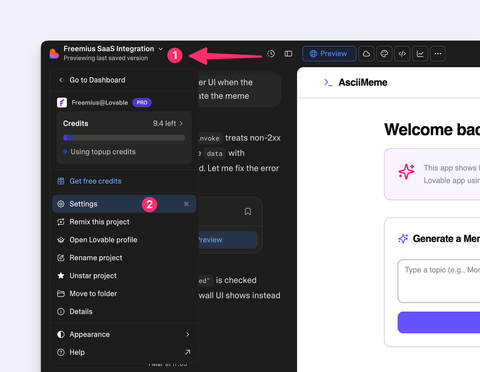Open credits details via 9.4 left chevron
Viewport: 480px width, 372px height.
pos(181,124)
